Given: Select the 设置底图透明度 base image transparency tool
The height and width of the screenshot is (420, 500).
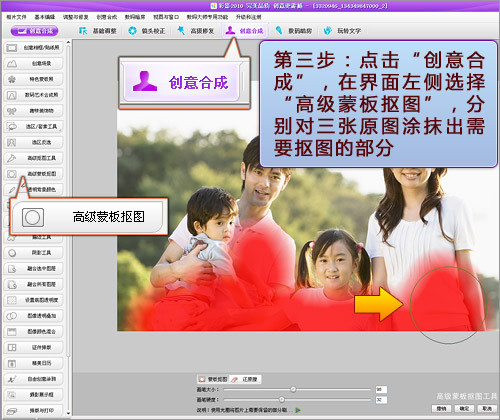Looking at the screenshot, I should coord(33,300).
